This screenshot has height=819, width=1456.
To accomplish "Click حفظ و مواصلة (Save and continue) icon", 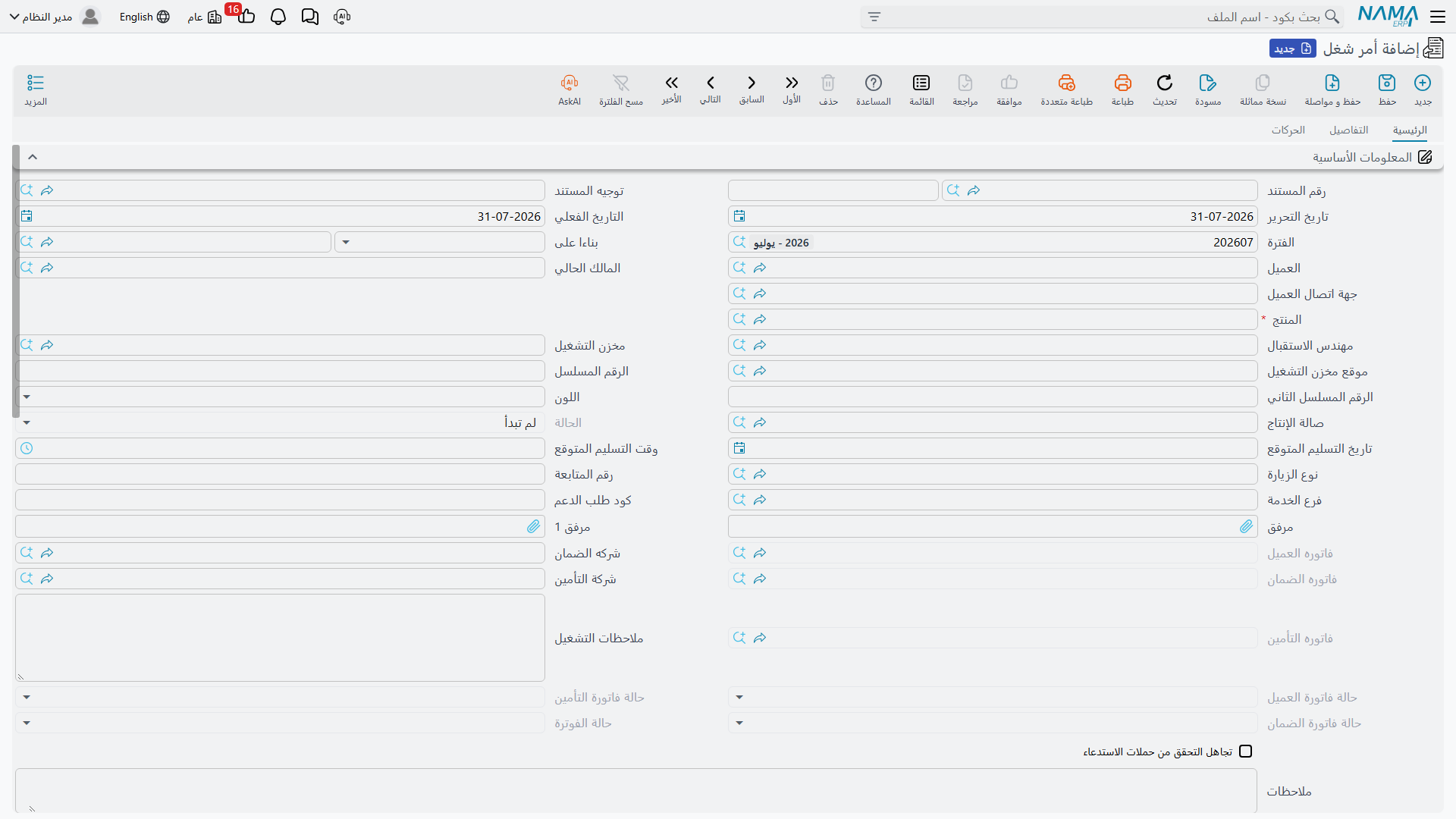I will pos(1332,83).
